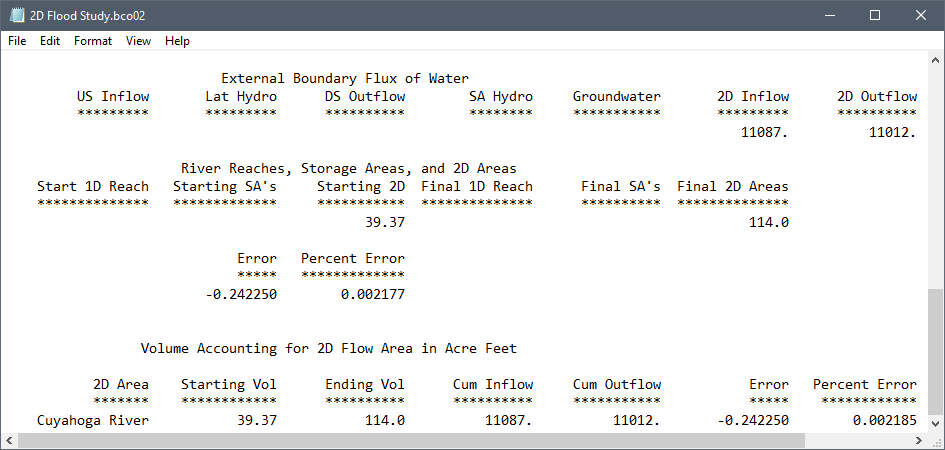Click the Volume Accounting for 2D Flow Area heading
945x450 pixels.
[x=328, y=349]
